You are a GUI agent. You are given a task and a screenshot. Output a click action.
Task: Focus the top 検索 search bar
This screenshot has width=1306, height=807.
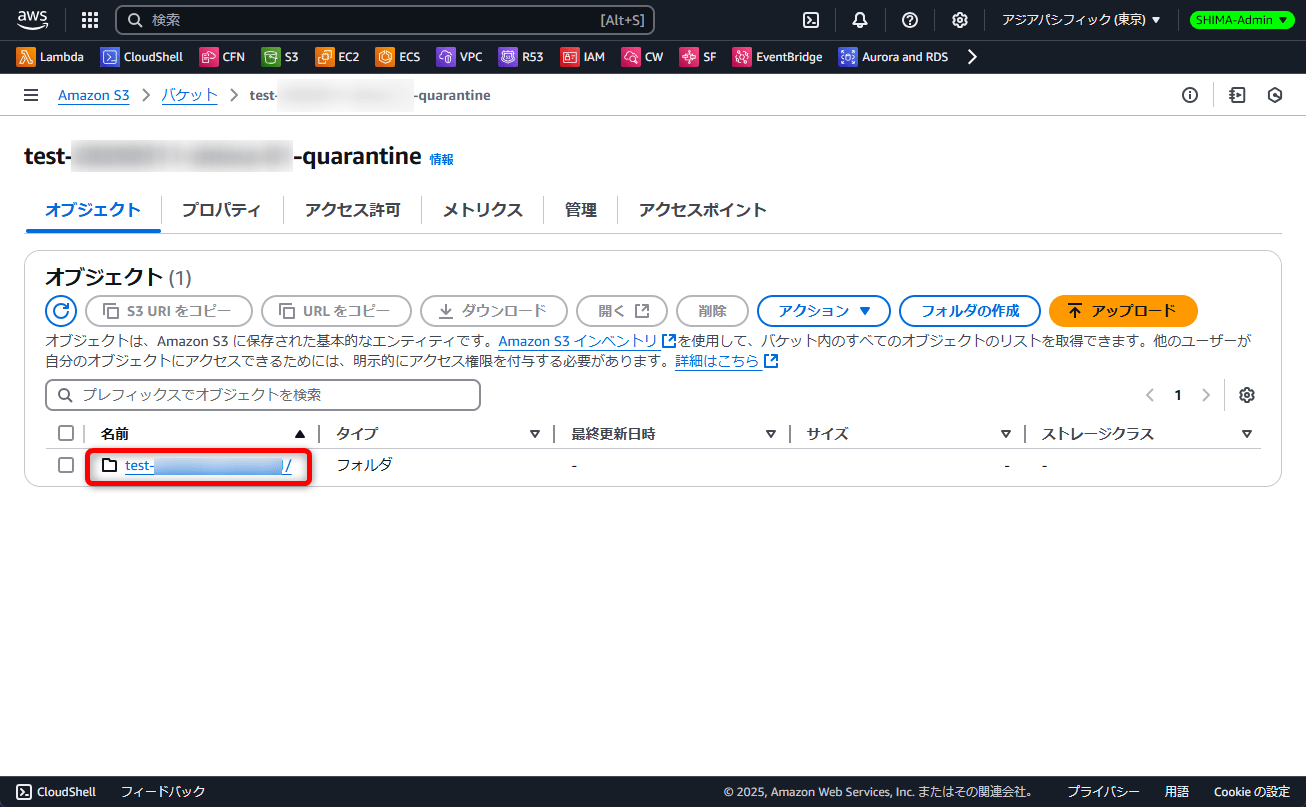385,20
